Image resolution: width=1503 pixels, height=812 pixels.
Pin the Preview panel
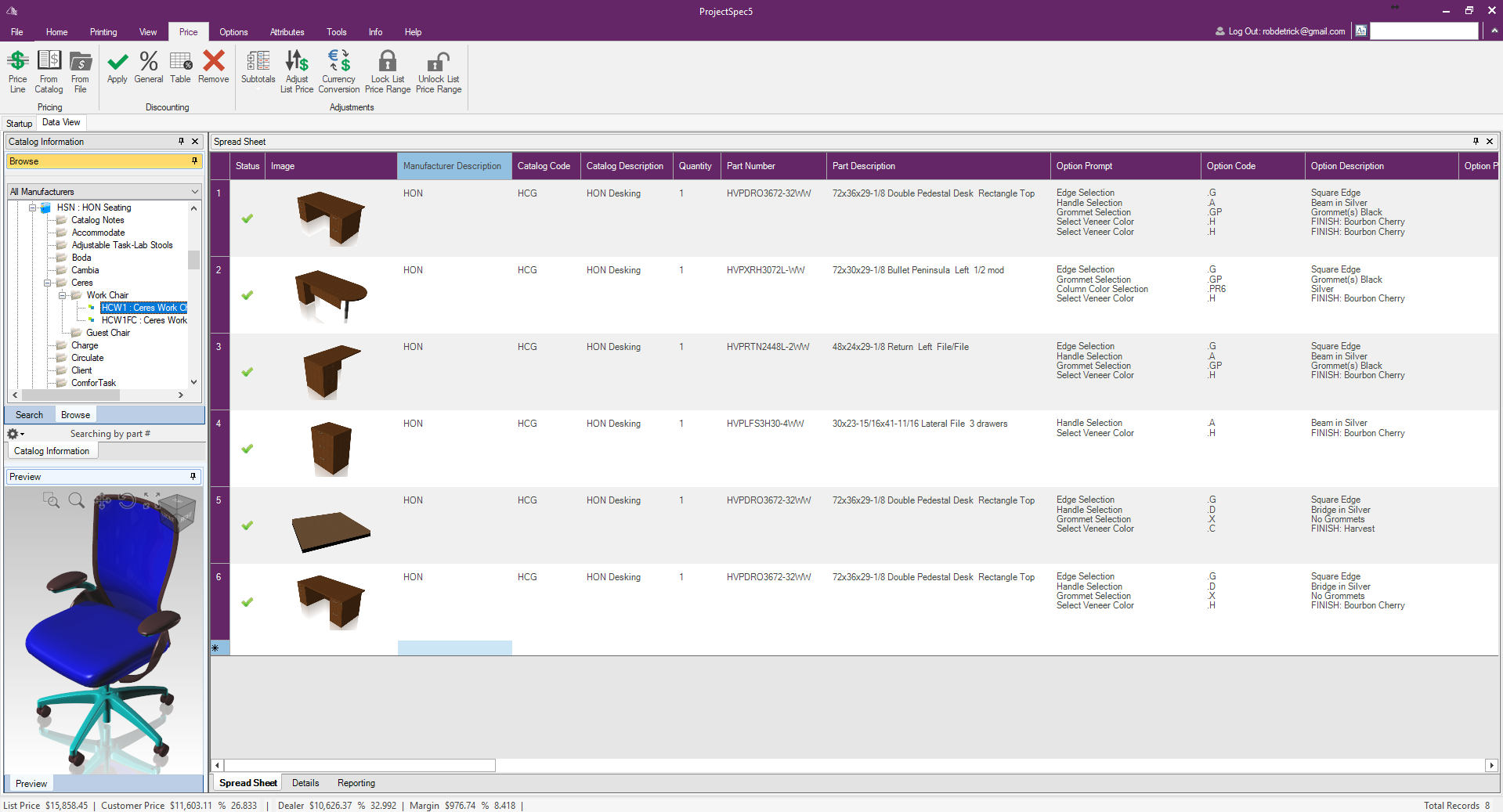tap(193, 476)
